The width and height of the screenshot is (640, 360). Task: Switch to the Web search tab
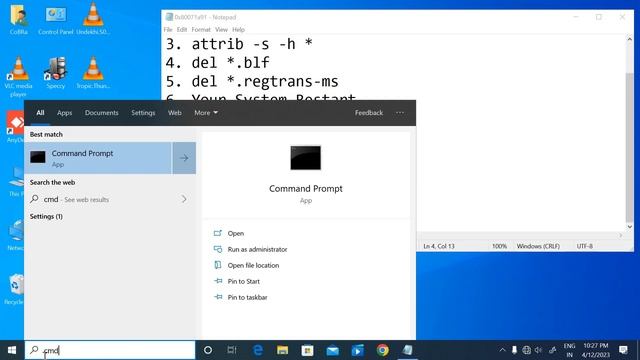[175, 113]
